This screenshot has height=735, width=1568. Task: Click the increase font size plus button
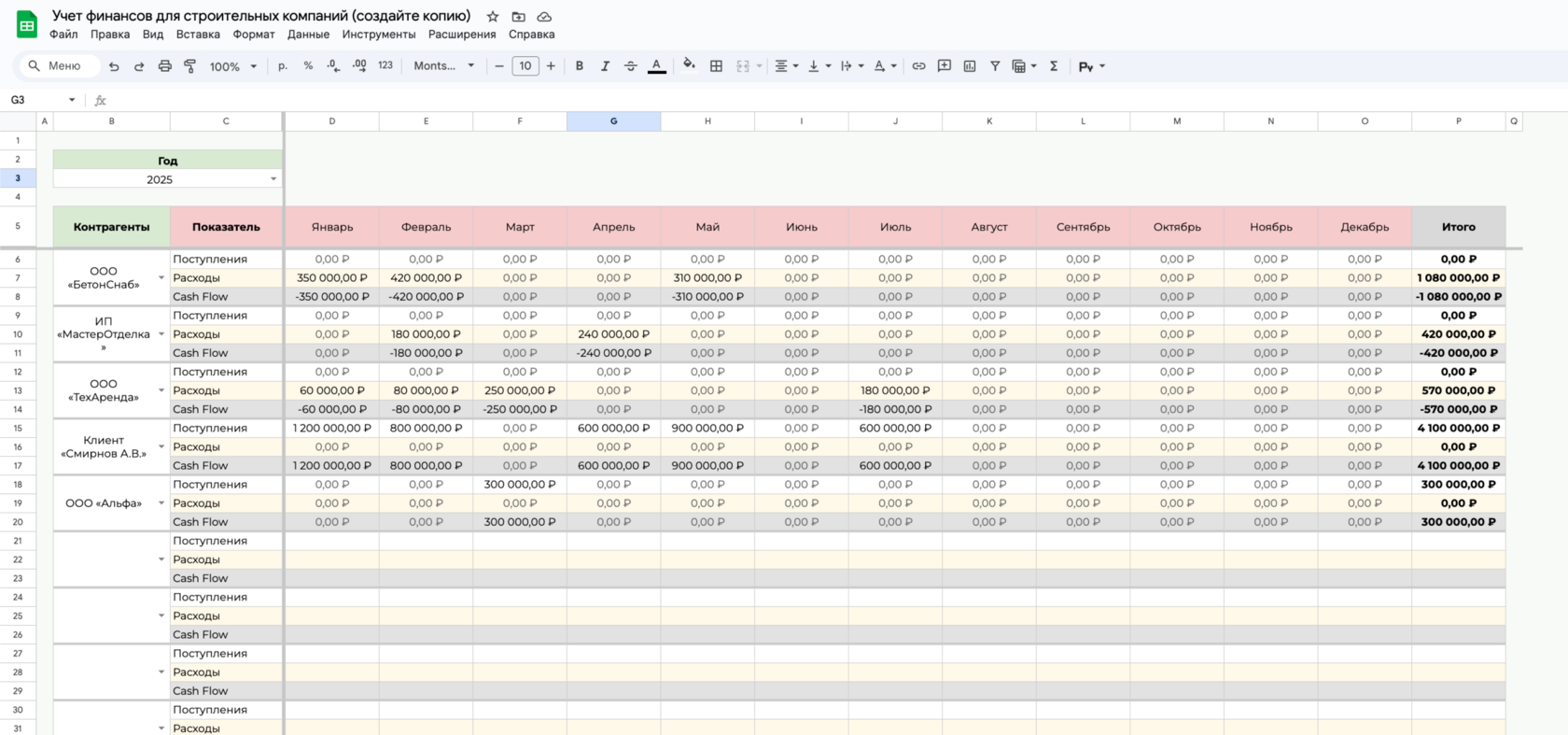point(551,66)
